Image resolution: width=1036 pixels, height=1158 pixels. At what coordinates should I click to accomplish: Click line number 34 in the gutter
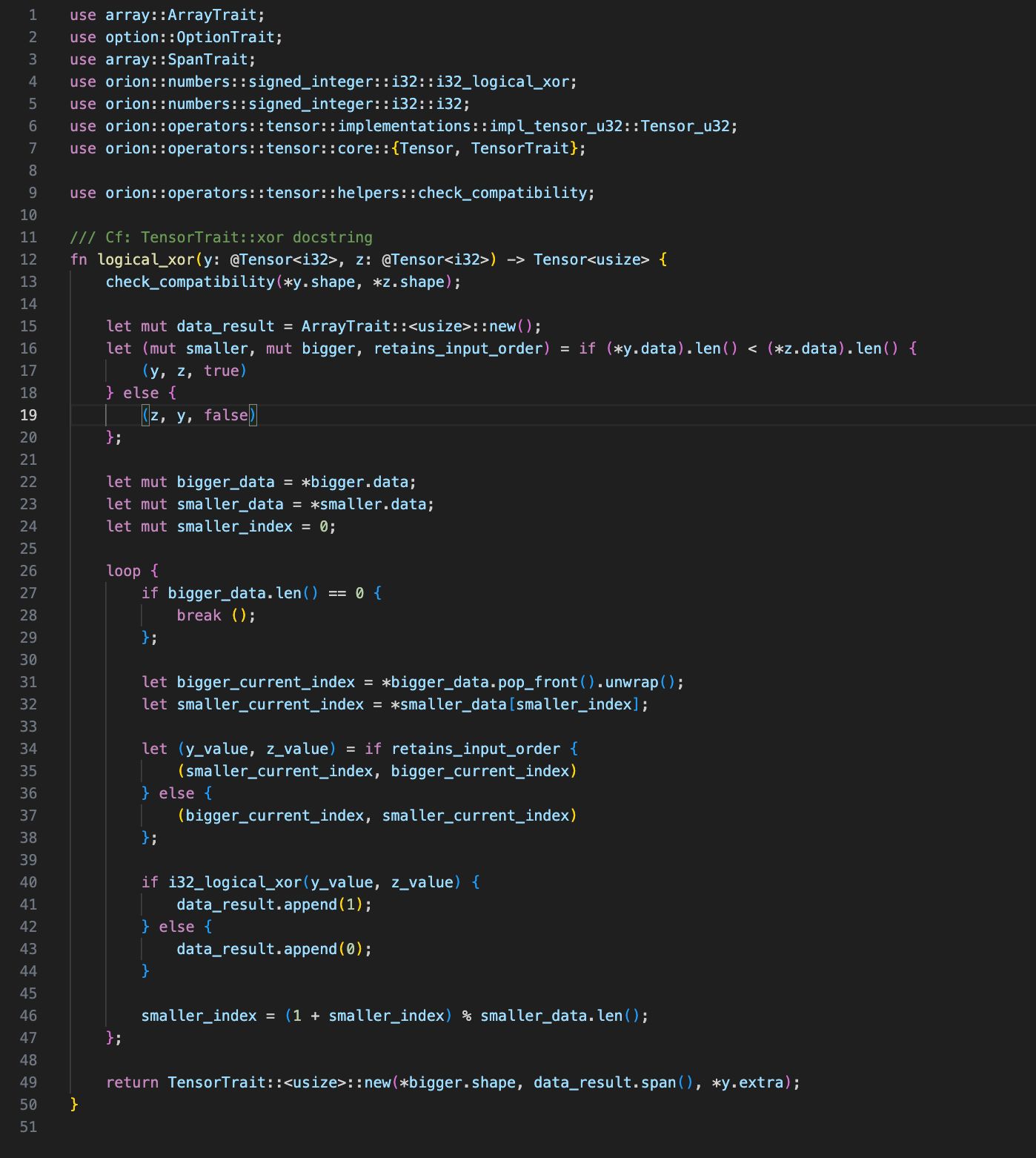pos(28,749)
